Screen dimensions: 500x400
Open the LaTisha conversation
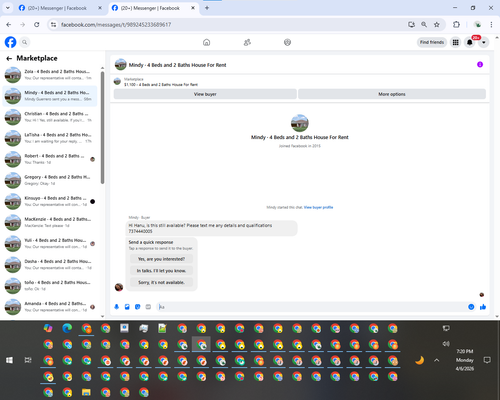point(50,138)
